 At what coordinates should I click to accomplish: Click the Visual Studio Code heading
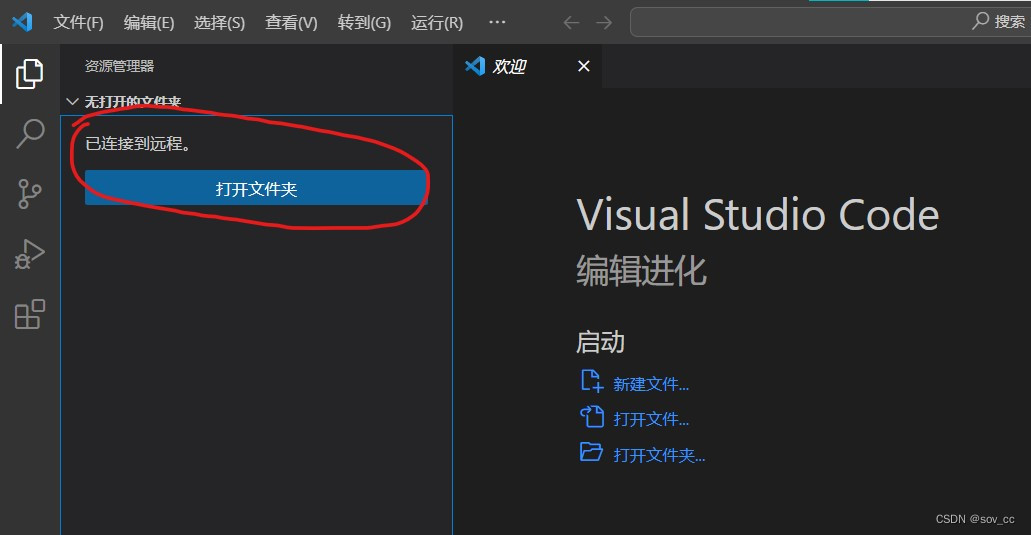point(757,214)
